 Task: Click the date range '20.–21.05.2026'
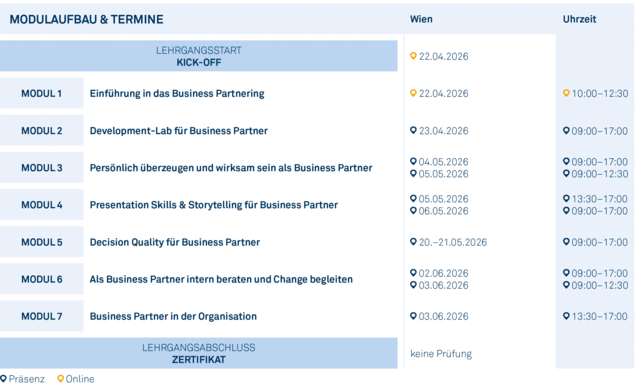coord(453,242)
